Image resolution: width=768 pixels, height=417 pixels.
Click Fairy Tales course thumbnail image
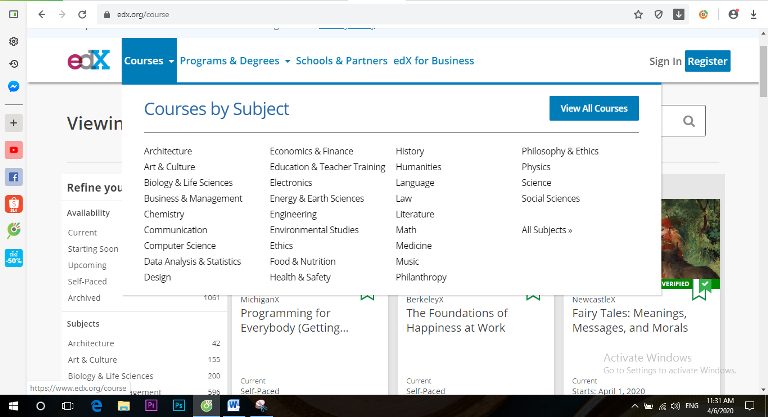(691, 239)
